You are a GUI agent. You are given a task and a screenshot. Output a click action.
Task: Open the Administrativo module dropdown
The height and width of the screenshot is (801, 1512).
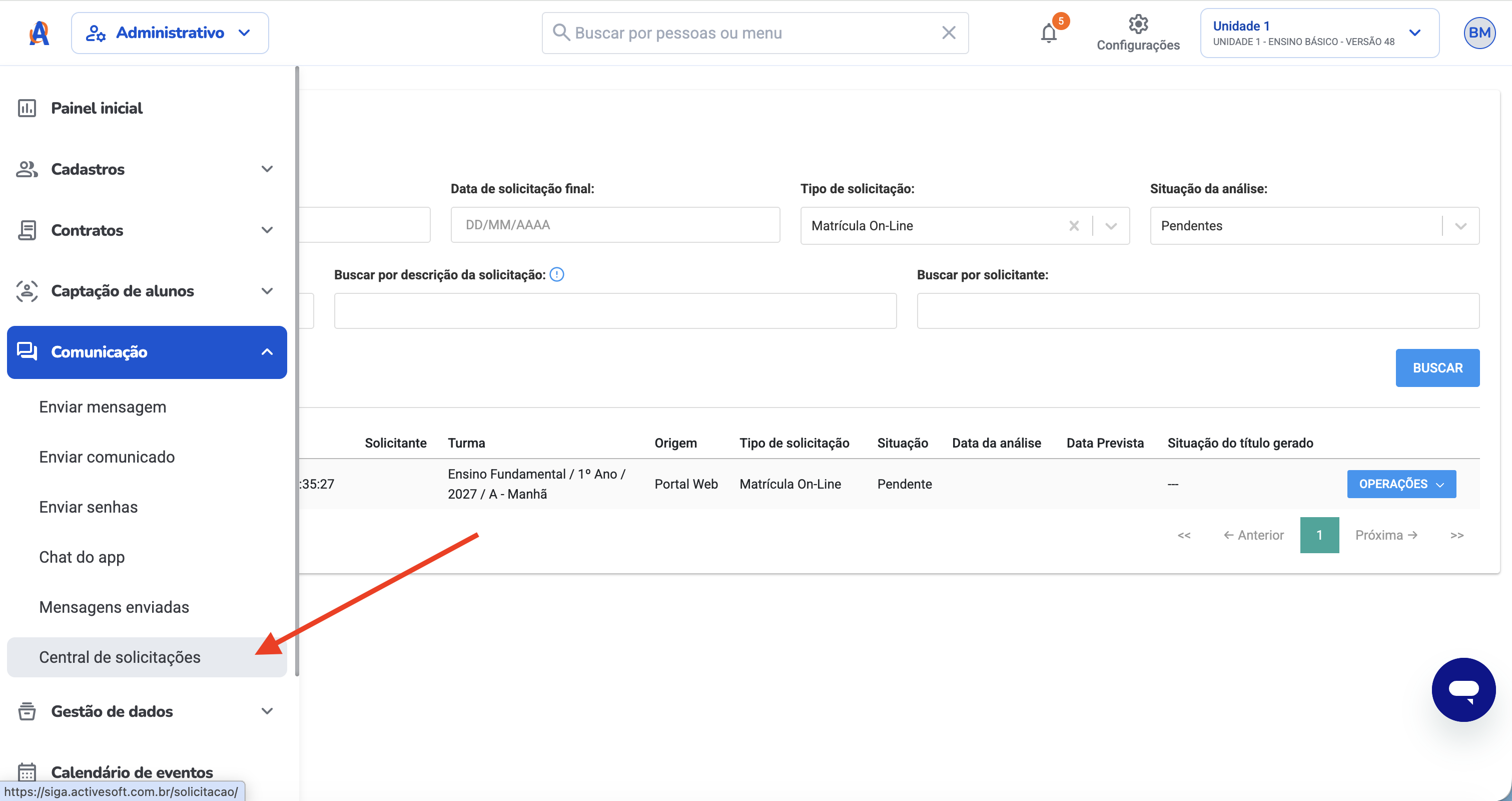(170, 33)
